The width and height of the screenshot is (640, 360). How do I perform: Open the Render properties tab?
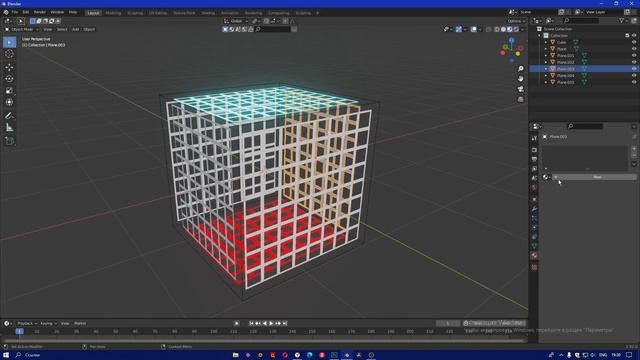[x=534, y=150]
